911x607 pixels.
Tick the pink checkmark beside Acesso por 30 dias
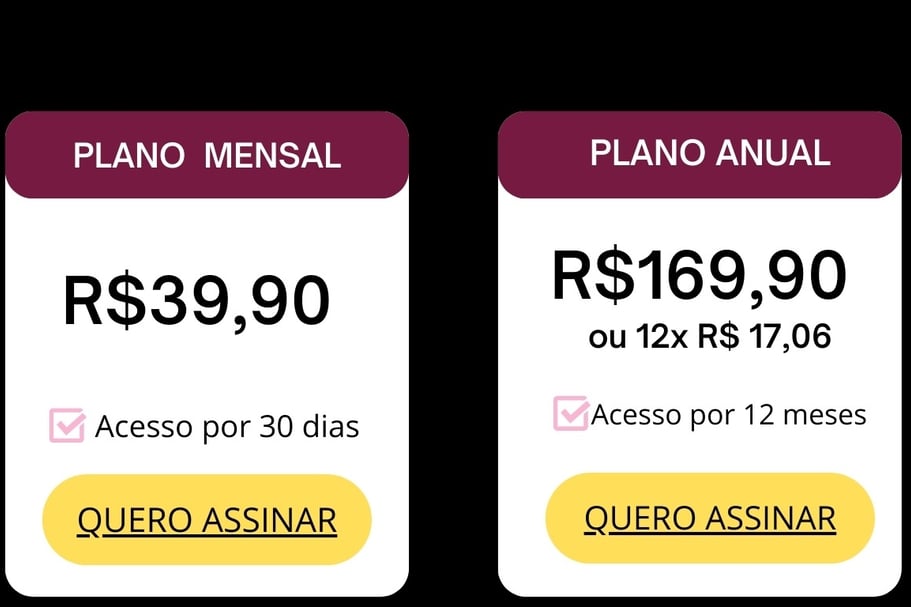click(x=67, y=425)
